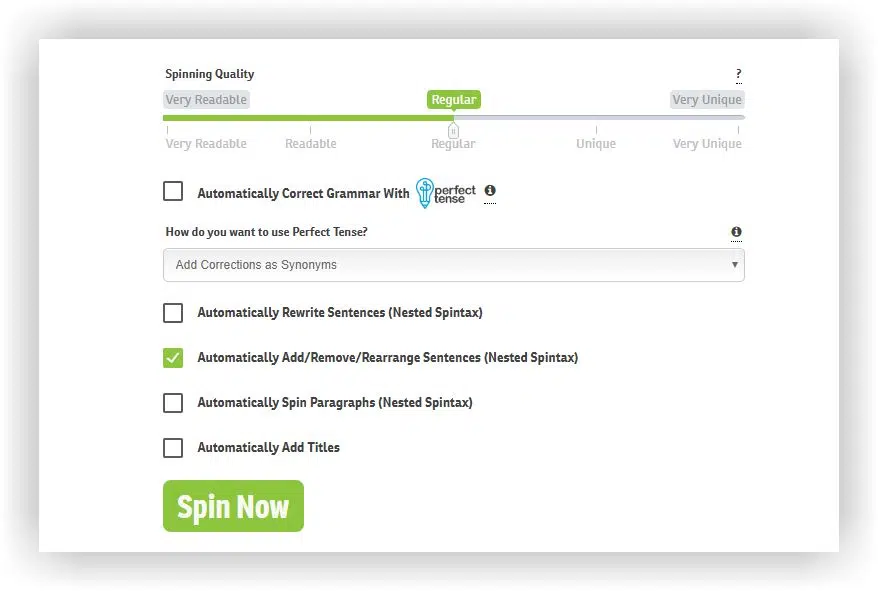Click the gray Very Unique badge above slider
Viewport: 878px width, 591px height.
707,100
